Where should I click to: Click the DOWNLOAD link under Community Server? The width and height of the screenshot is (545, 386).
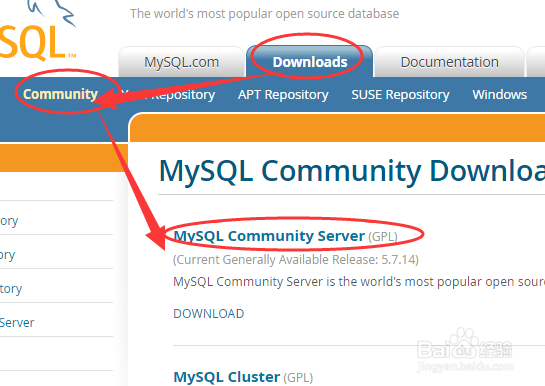tap(209, 314)
